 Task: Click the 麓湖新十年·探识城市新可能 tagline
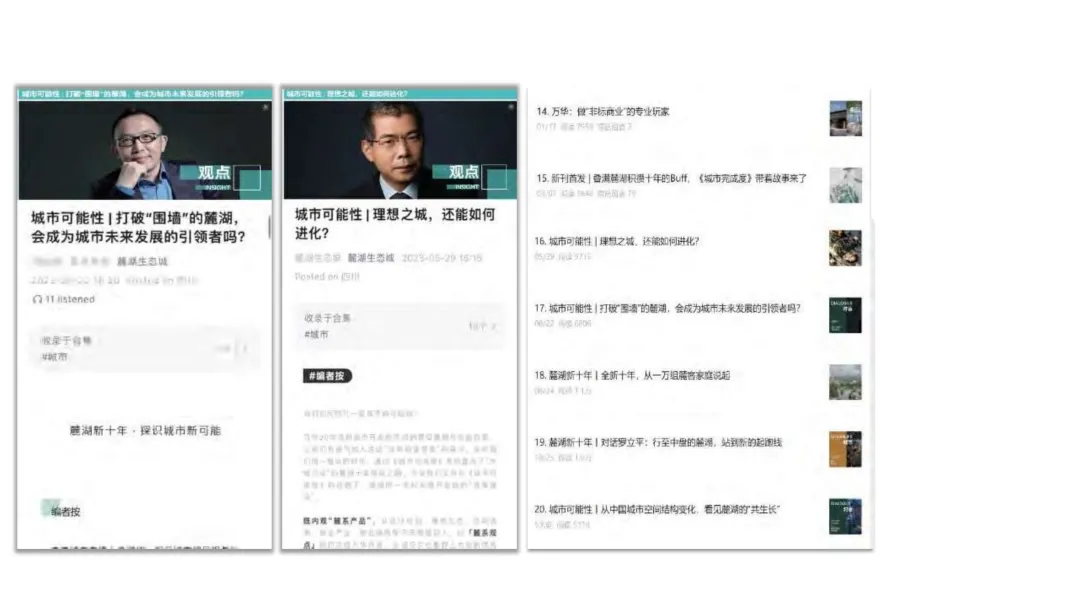pos(145,430)
